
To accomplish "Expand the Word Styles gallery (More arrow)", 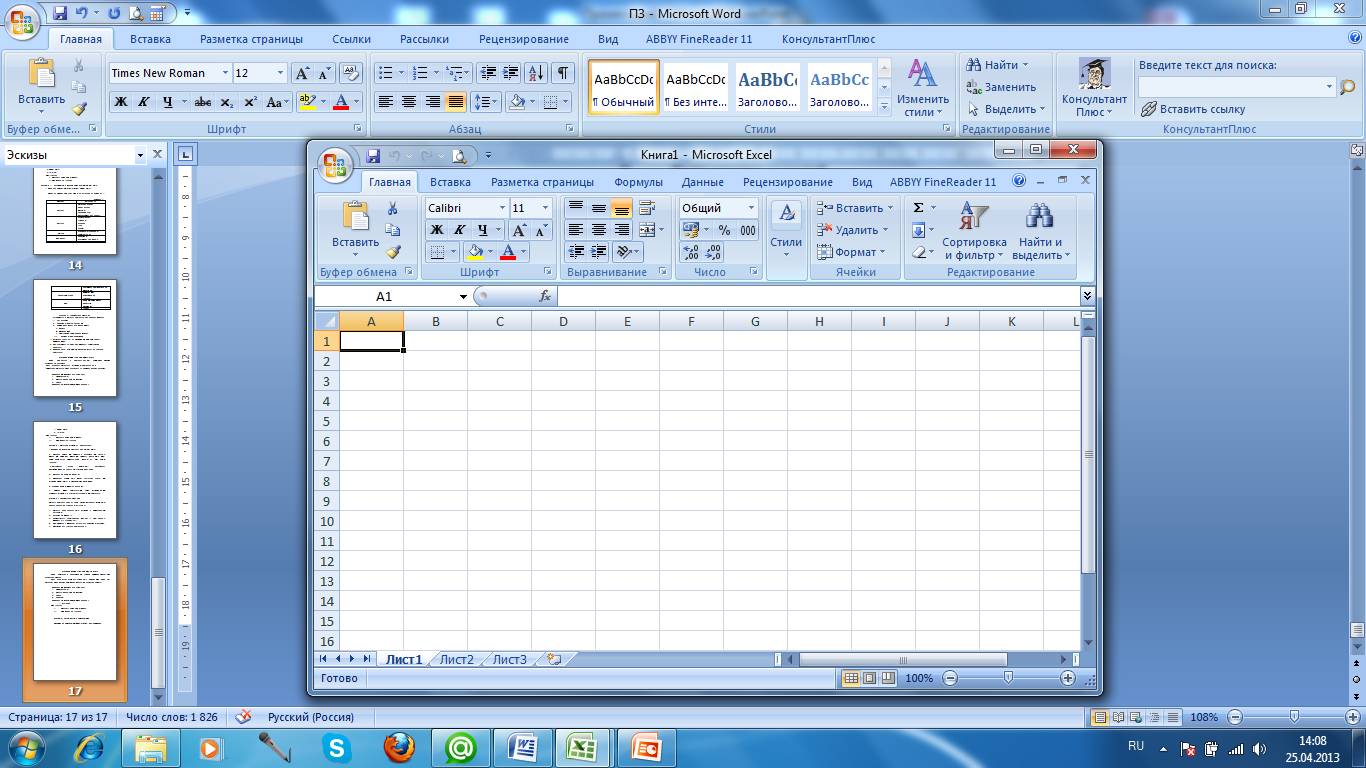I will pos(884,107).
